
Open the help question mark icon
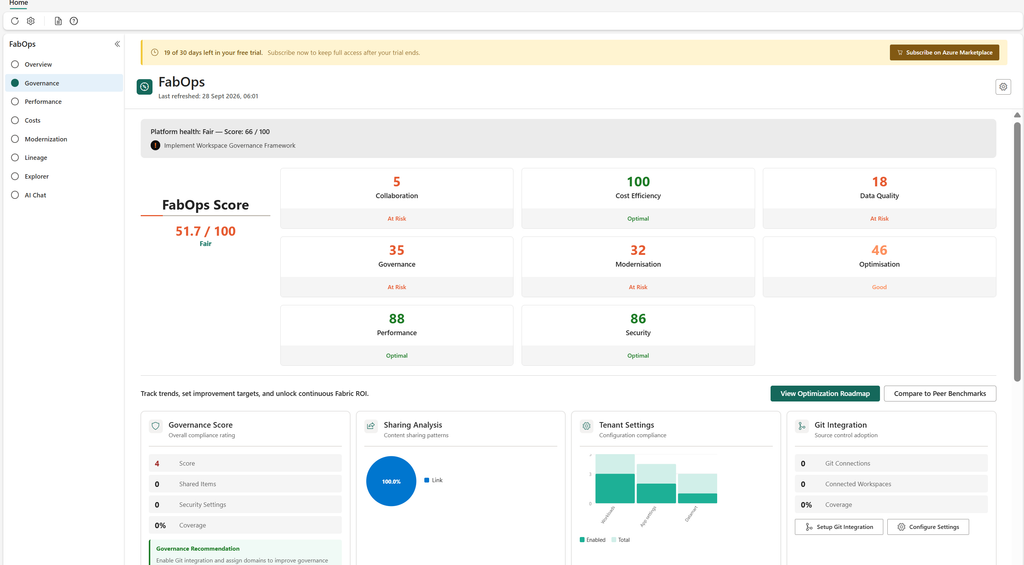(74, 21)
